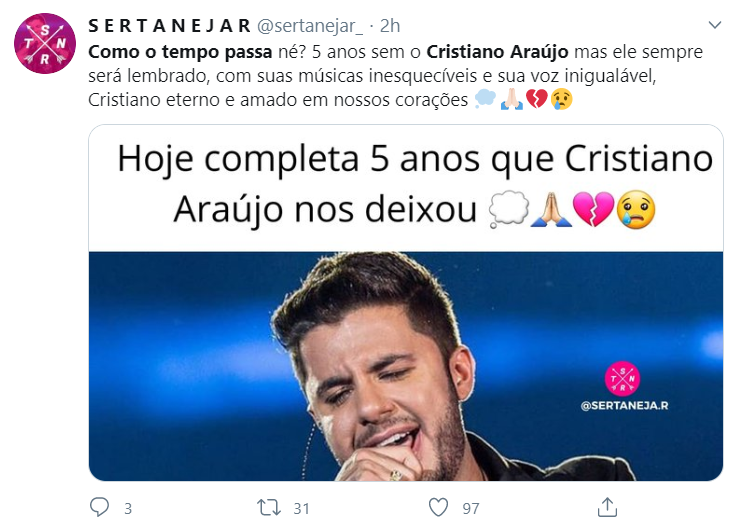Click the broken heart emoji in the tweet text

click(x=536, y=99)
